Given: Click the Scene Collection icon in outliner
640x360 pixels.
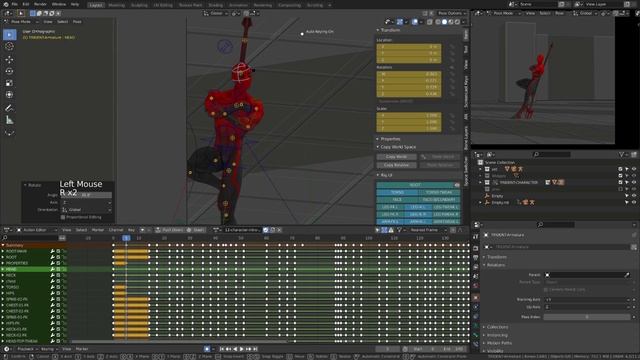Looking at the screenshot, I should (480, 162).
